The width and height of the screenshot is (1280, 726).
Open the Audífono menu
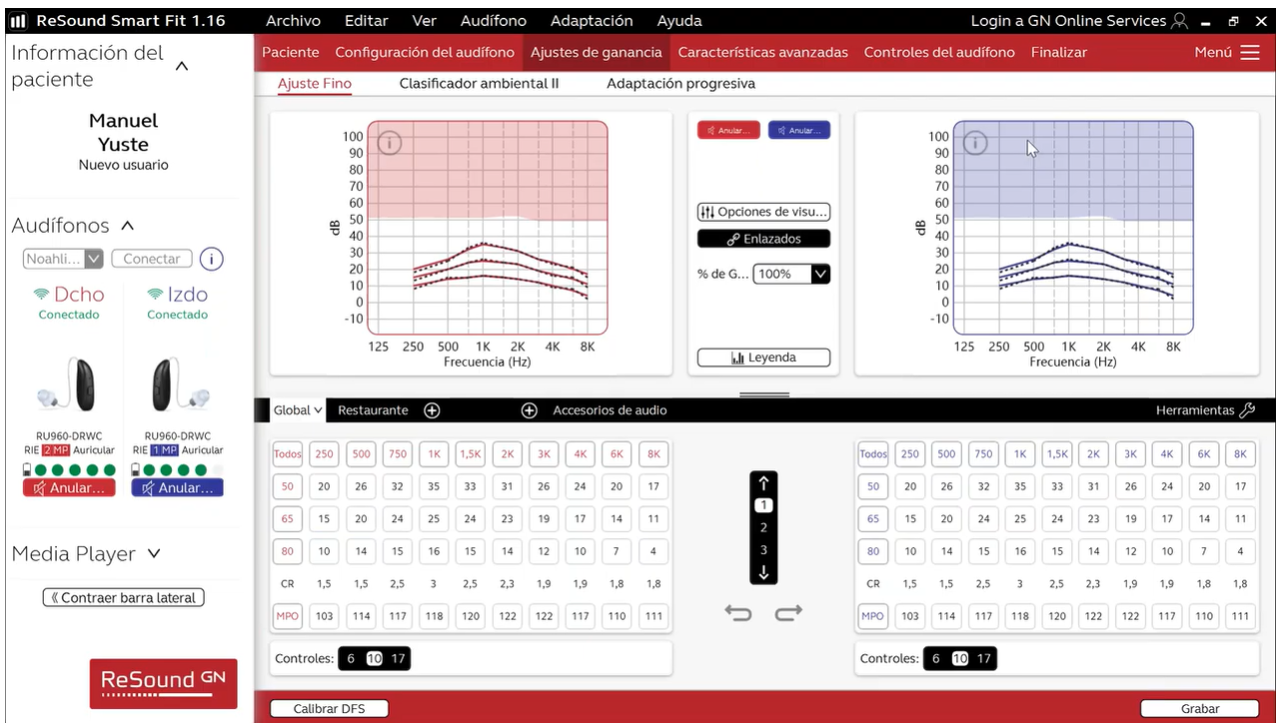point(493,21)
